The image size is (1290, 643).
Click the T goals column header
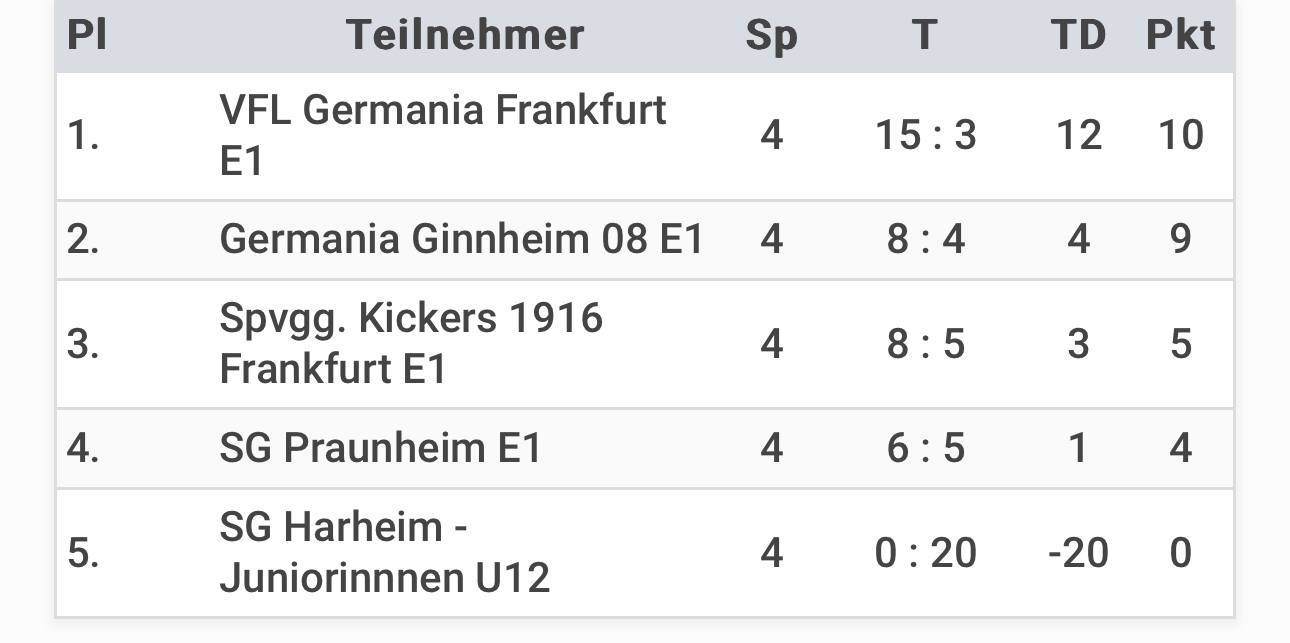click(x=925, y=35)
